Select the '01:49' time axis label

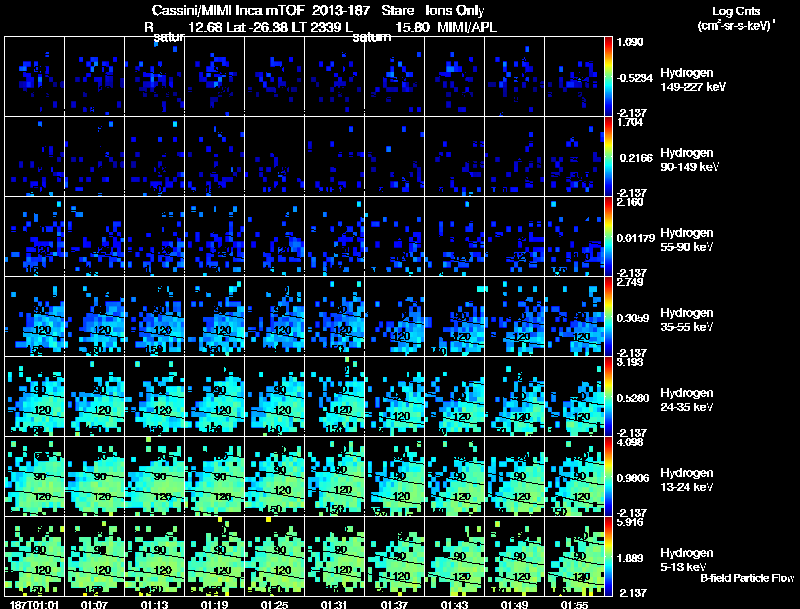click(x=514, y=605)
